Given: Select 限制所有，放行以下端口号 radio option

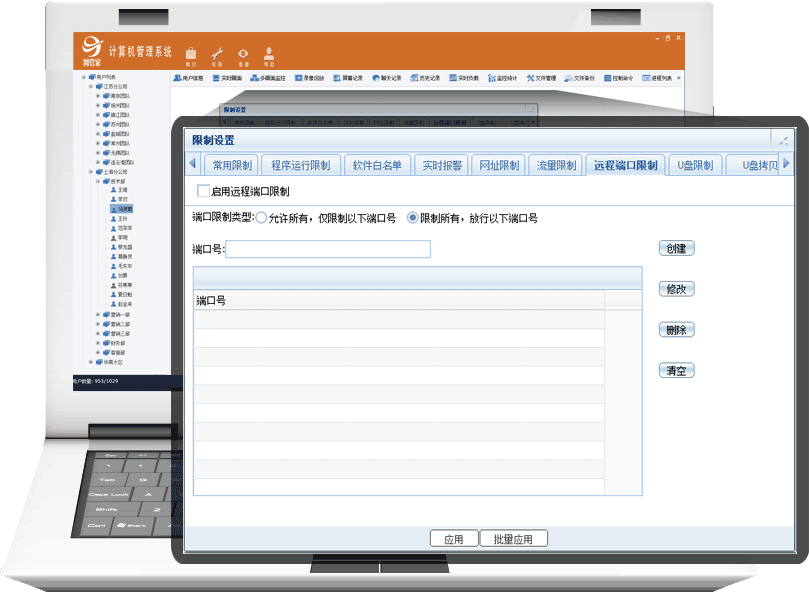Looking at the screenshot, I should [x=412, y=218].
